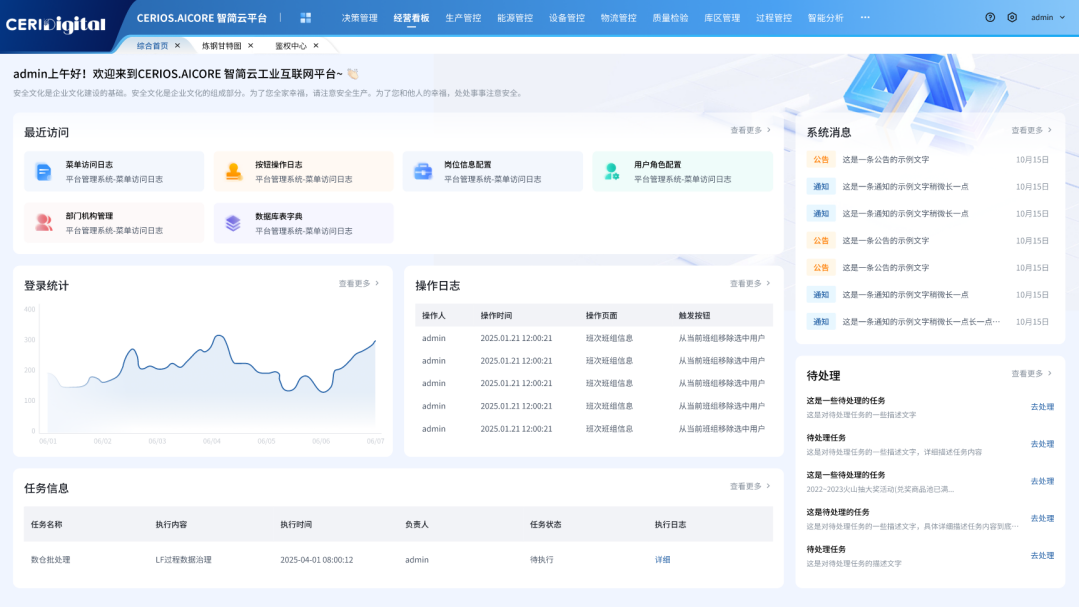This screenshot has width=1079, height=607.
Task: Click 去处理 for the first pending task
Action: (1042, 407)
